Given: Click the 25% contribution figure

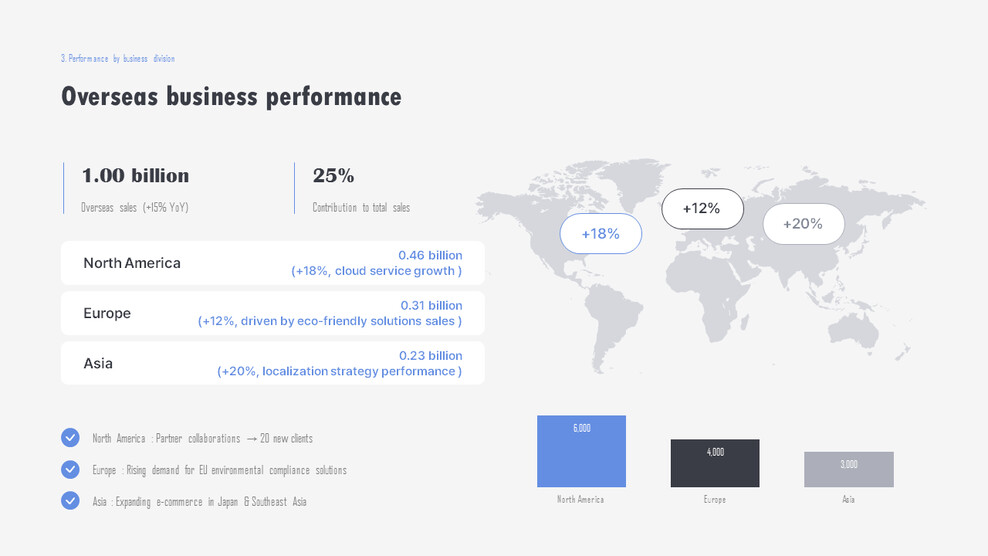Looking at the screenshot, I should [333, 176].
